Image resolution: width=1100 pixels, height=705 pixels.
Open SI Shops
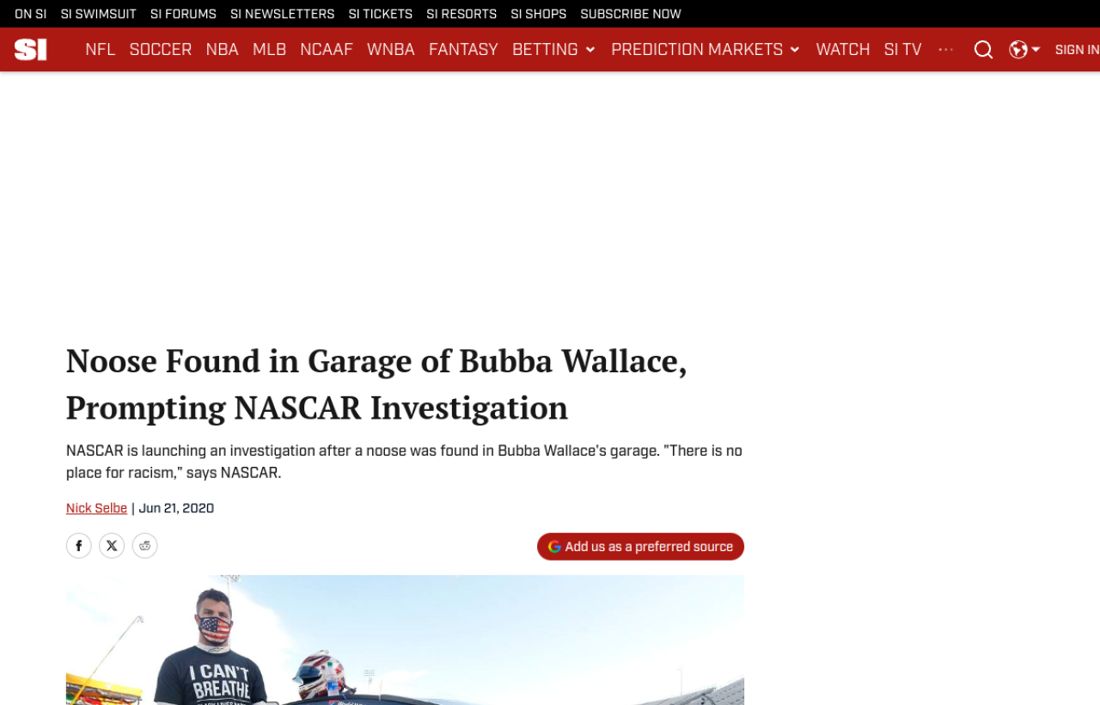tap(538, 14)
